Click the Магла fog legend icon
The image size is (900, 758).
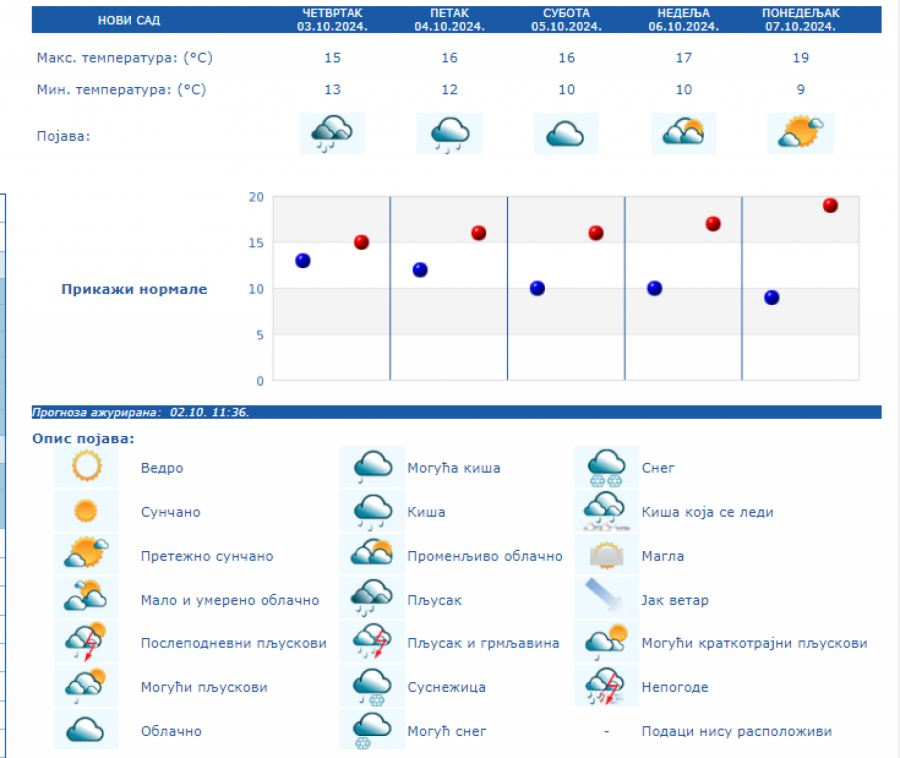coord(607,556)
